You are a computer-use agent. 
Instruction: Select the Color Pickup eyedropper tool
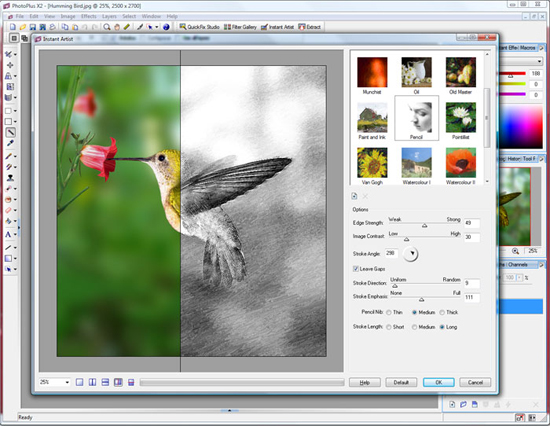[x=10, y=143]
